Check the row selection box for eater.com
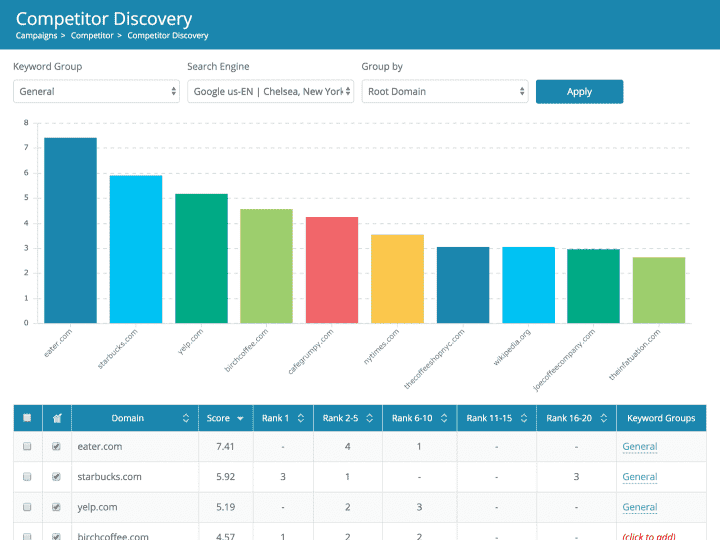The height and width of the screenshot is (540, 720). [x=27, y=447]
